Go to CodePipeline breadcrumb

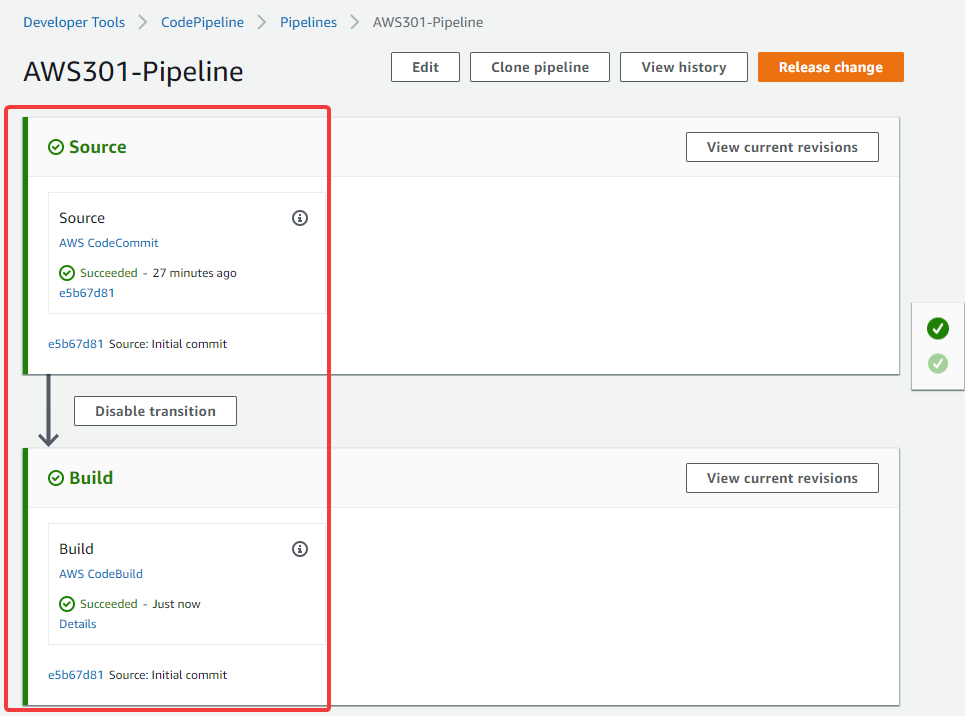click(202, 22)
